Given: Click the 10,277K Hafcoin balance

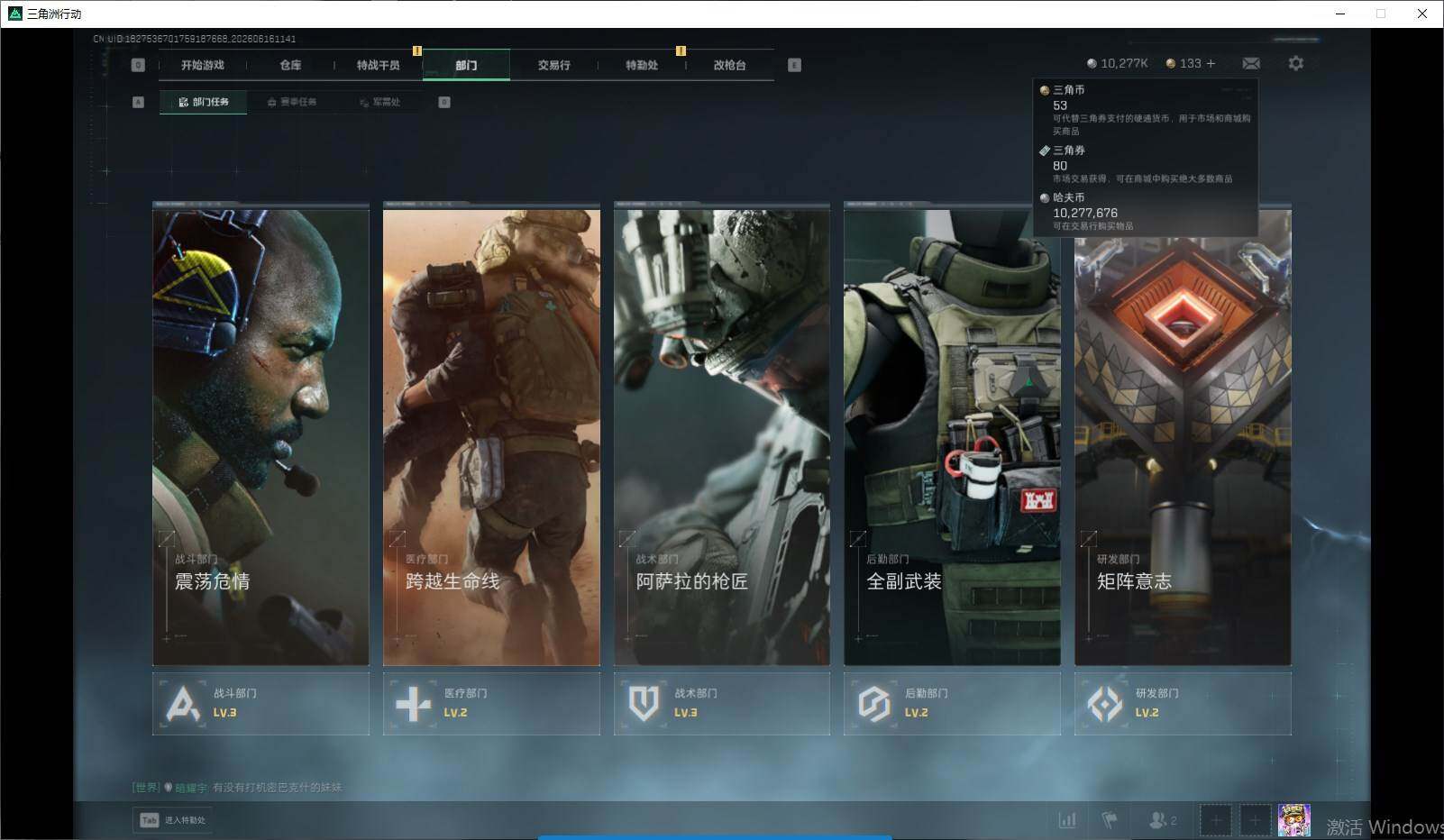Looking at the screenshot, I should [x=1118, y=63].
